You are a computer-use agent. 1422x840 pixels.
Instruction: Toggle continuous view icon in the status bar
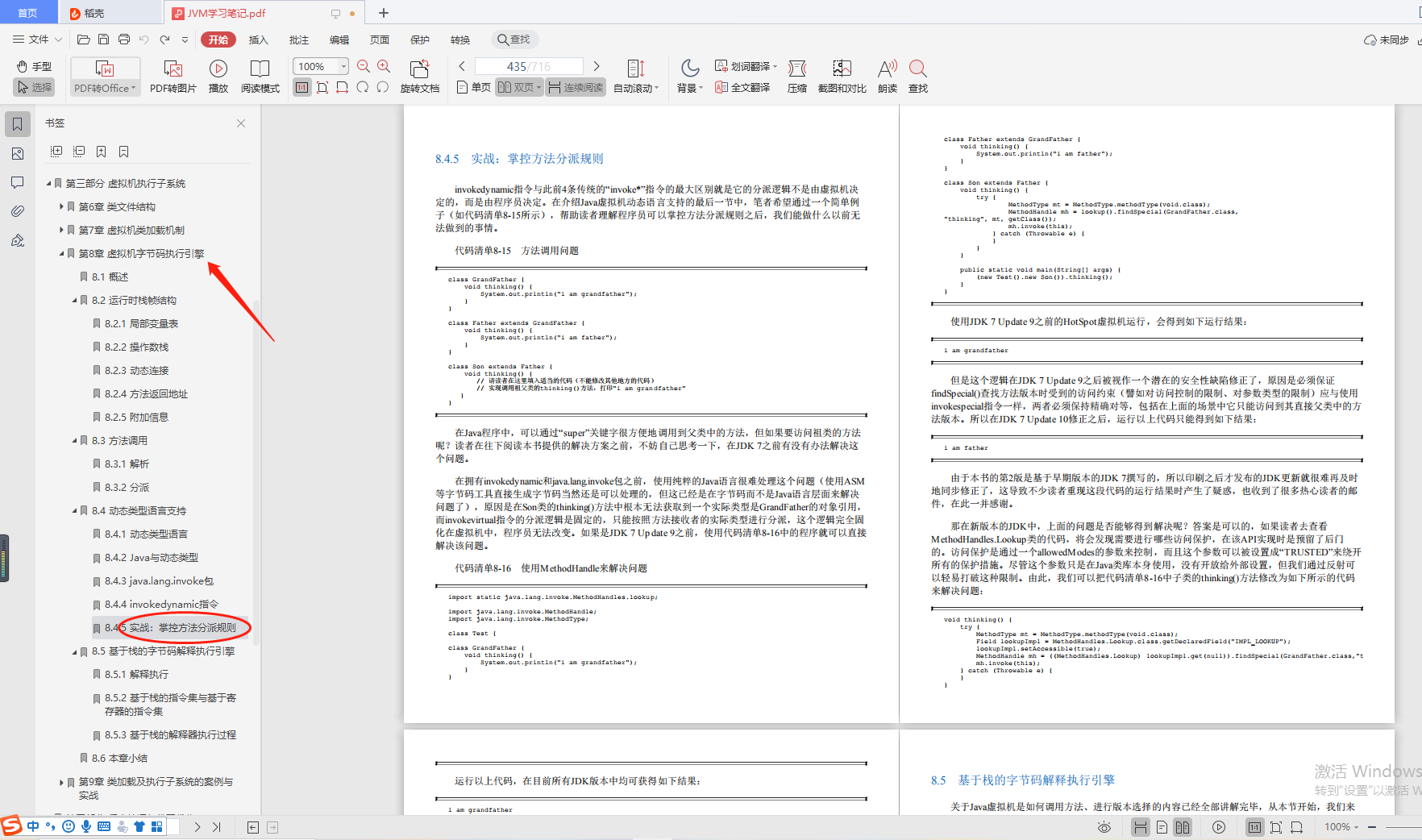tap(1141, 827)
